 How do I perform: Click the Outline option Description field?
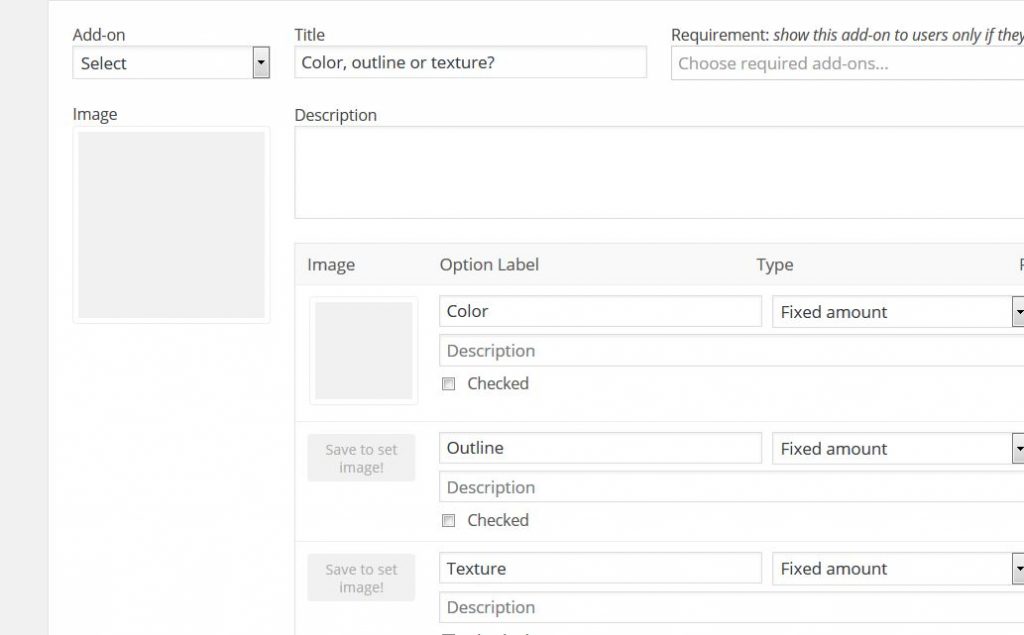(730, 487)
